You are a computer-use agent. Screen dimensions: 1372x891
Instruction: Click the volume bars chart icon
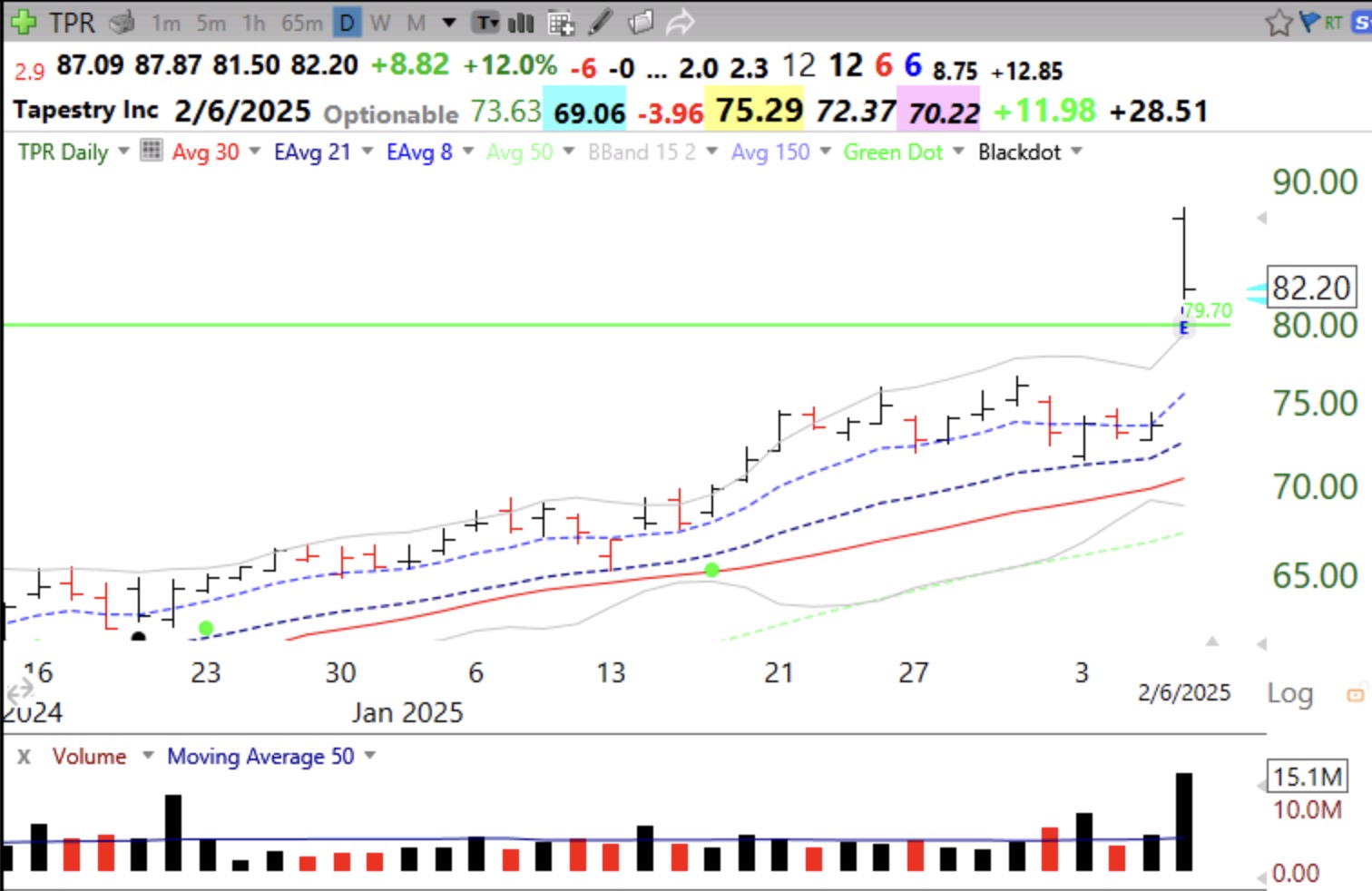[521, 22]
